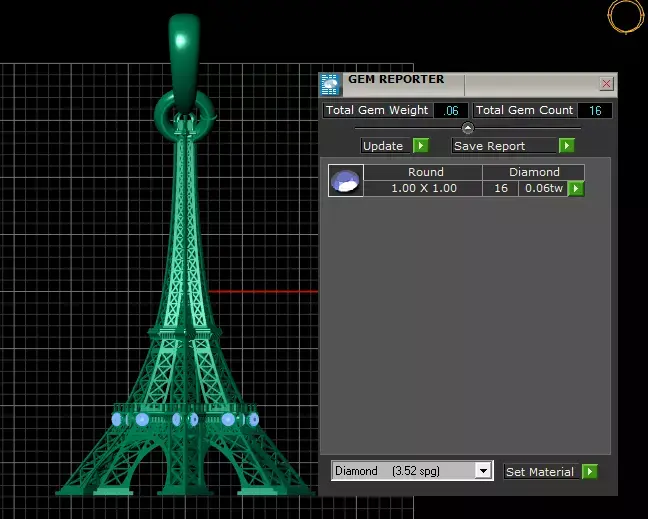This screenshot has width=648, height=519.
Task: Open the Diamond (3.52 spg) material dropdown
Action: tap(483, 470)
